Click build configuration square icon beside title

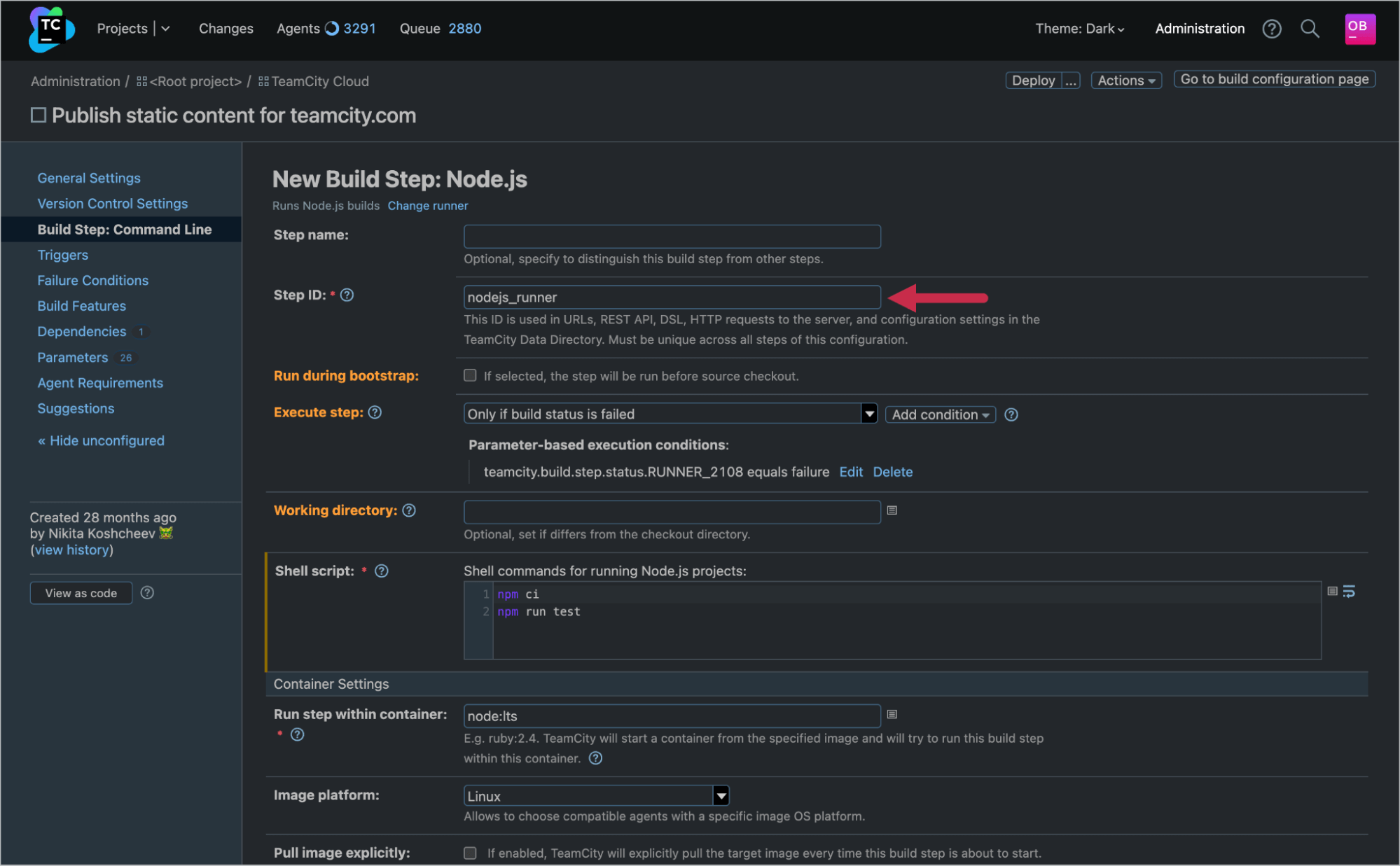(39, 116)
